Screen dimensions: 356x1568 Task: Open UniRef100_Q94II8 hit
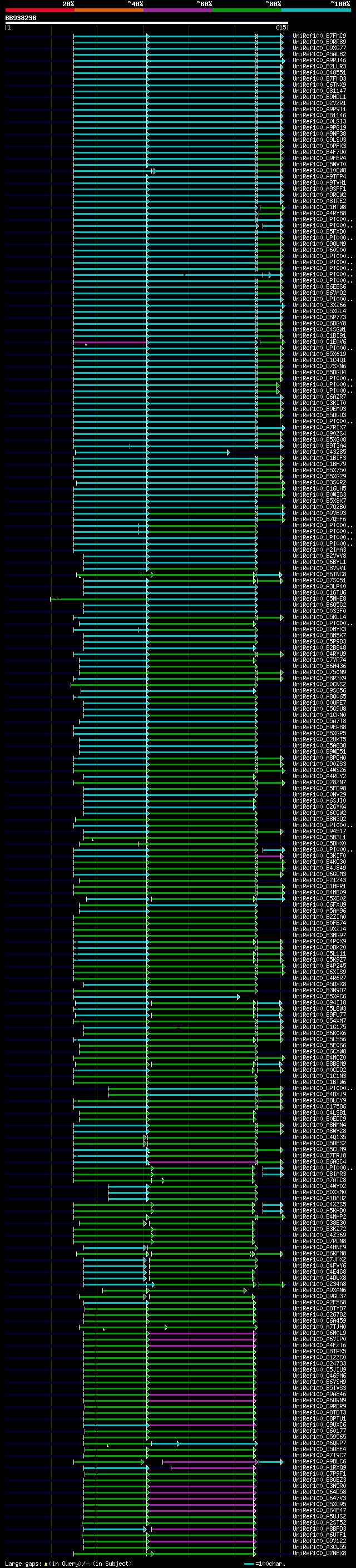pos(319,1002)
